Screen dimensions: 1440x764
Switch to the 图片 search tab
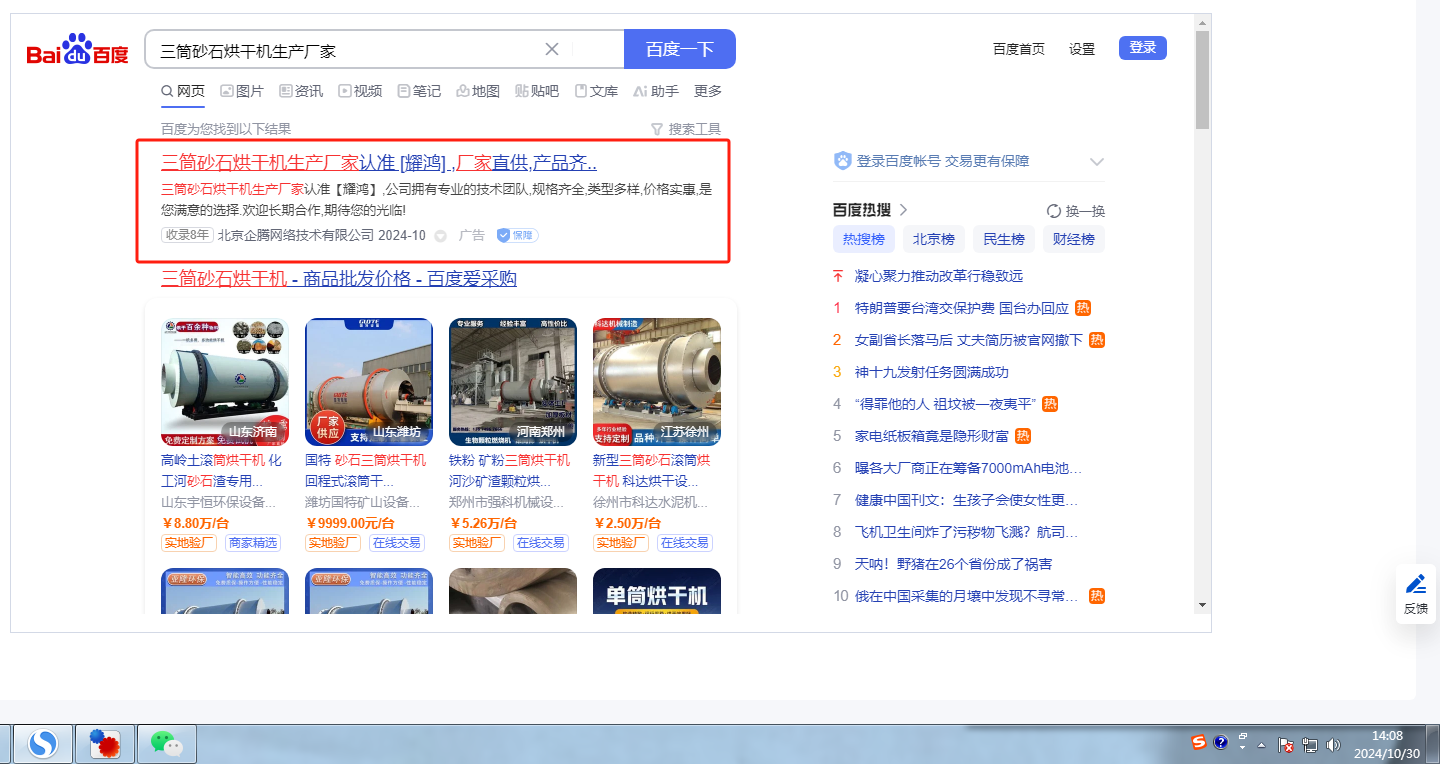click(242, 91)
